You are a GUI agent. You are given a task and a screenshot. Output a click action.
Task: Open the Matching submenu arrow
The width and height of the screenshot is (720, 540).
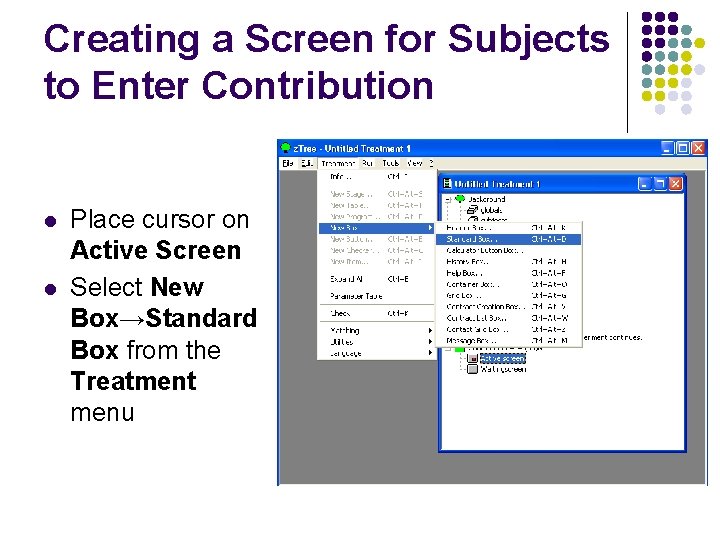click(x=430, y=331)
